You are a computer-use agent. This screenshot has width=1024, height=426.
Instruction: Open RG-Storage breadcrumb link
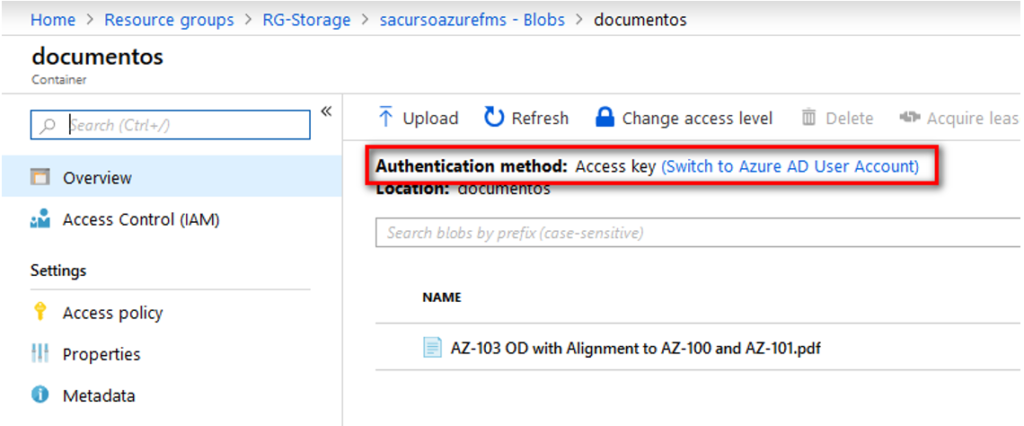click(x=306, y=20)
